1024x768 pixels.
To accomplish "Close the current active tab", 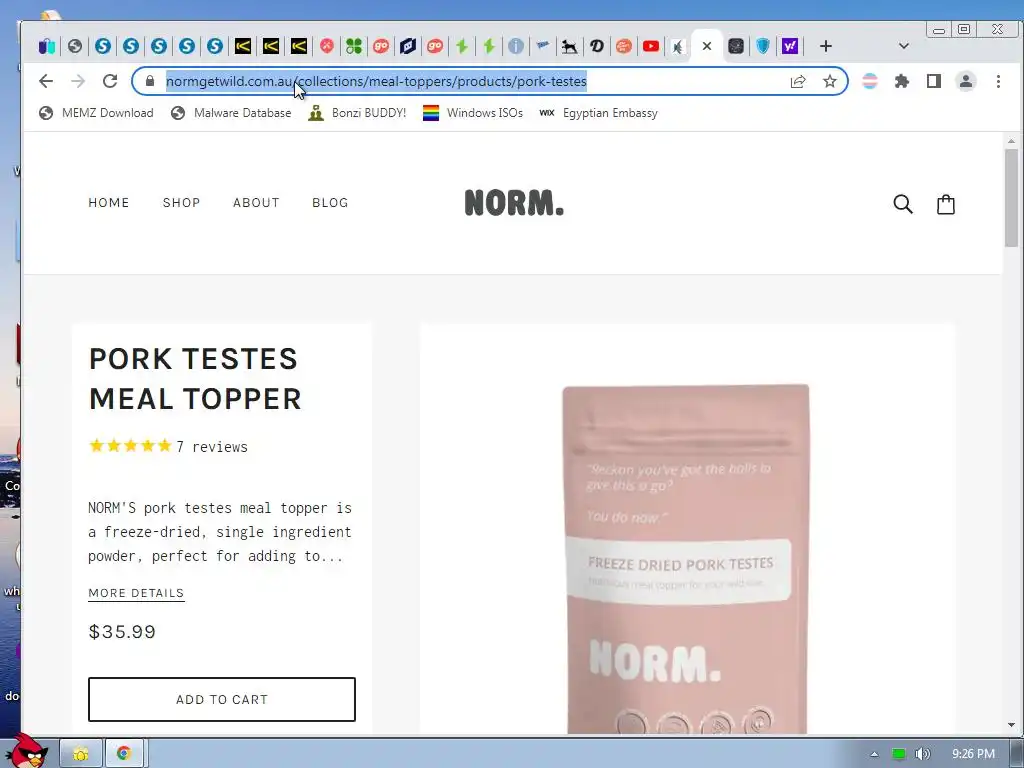I will pos(707,46).
